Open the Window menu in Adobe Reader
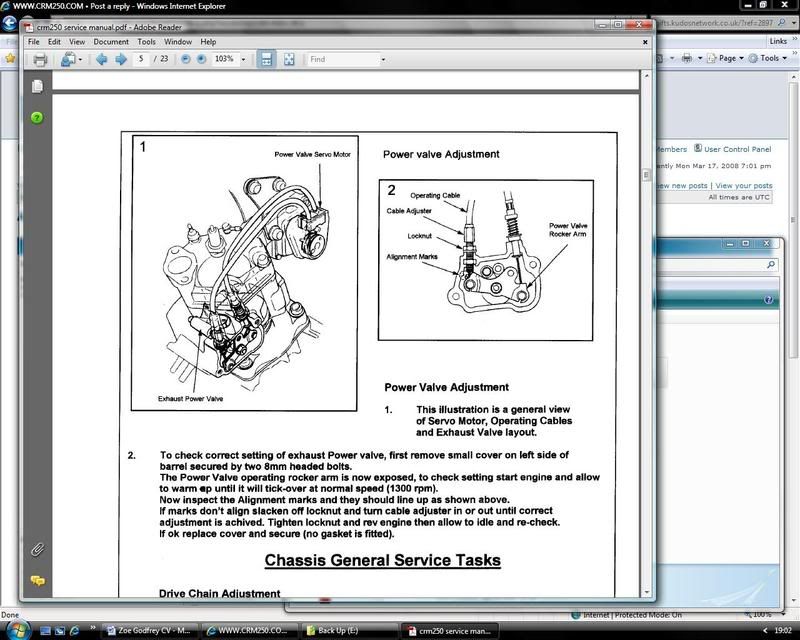 click(x=178, y=42)
